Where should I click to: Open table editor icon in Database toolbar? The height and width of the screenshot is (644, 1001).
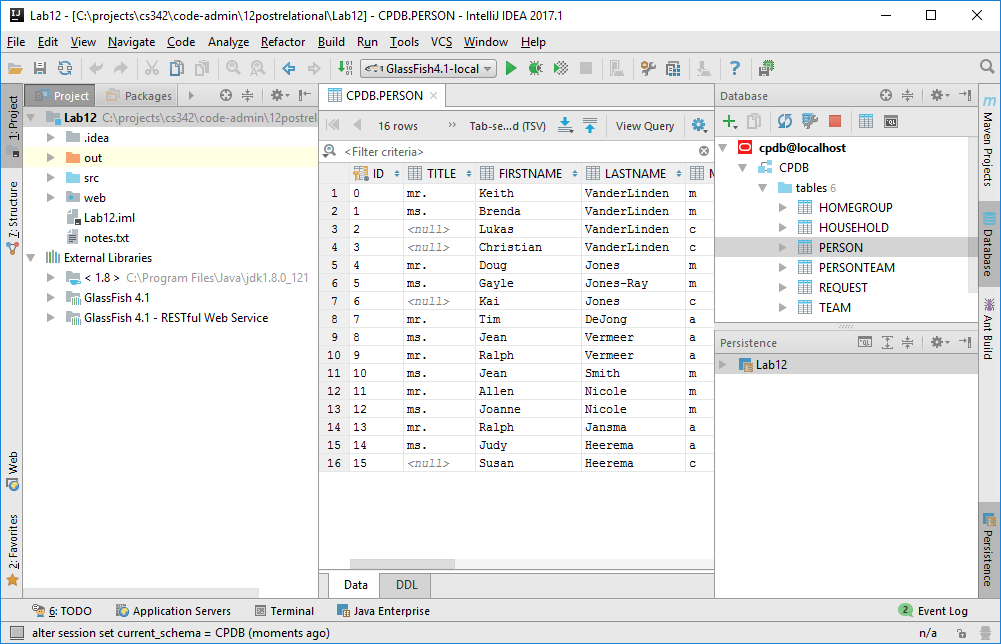click(x=866, y=121)
